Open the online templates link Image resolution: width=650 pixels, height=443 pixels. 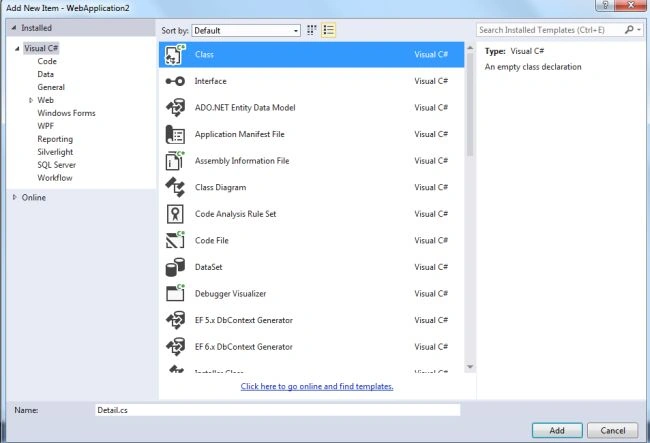tap(317, 386)
